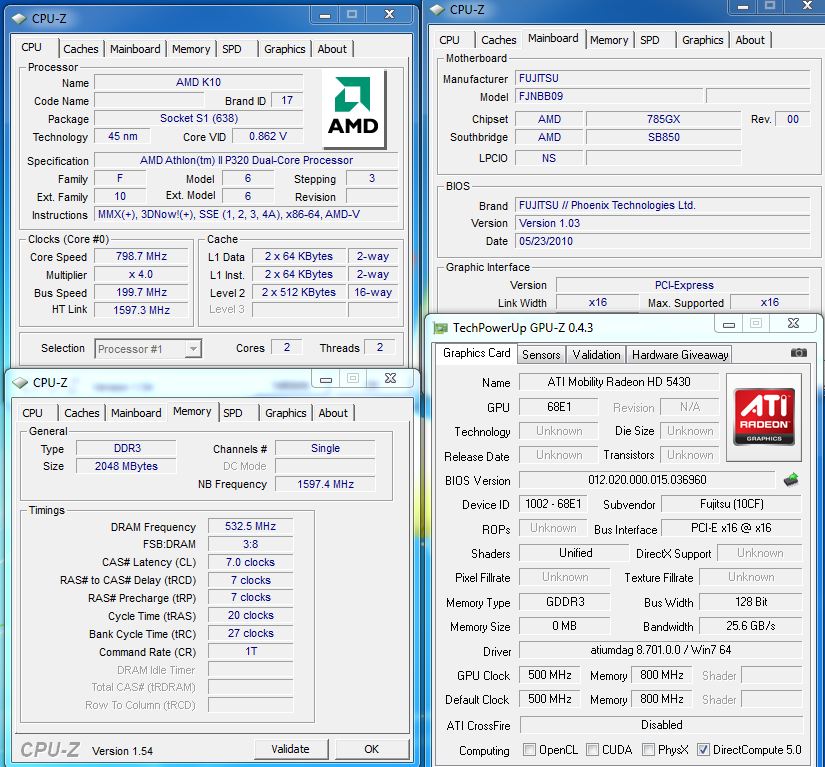
Task: Click the BIOS save chip icon in GPU-Z
Action: point(791,479)
